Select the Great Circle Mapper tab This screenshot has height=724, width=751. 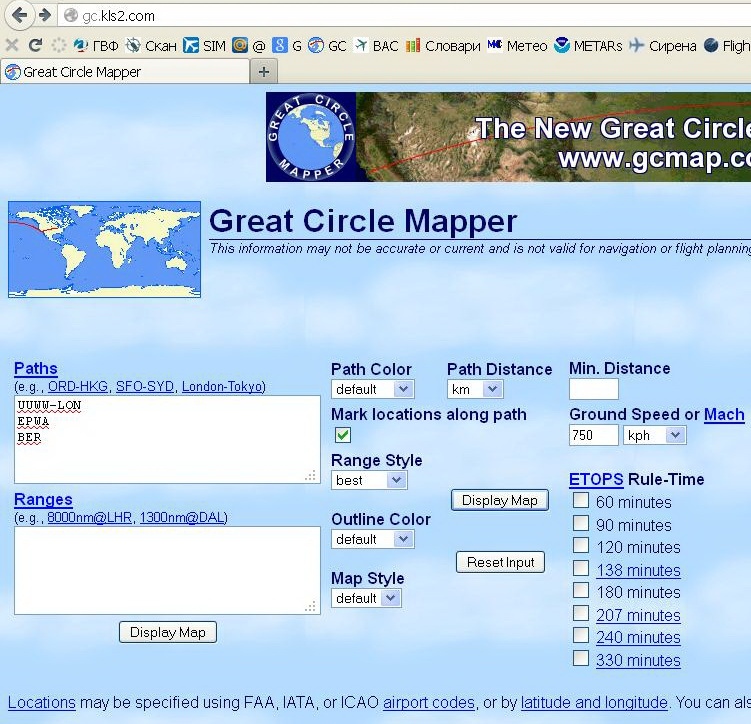point(125,72)
